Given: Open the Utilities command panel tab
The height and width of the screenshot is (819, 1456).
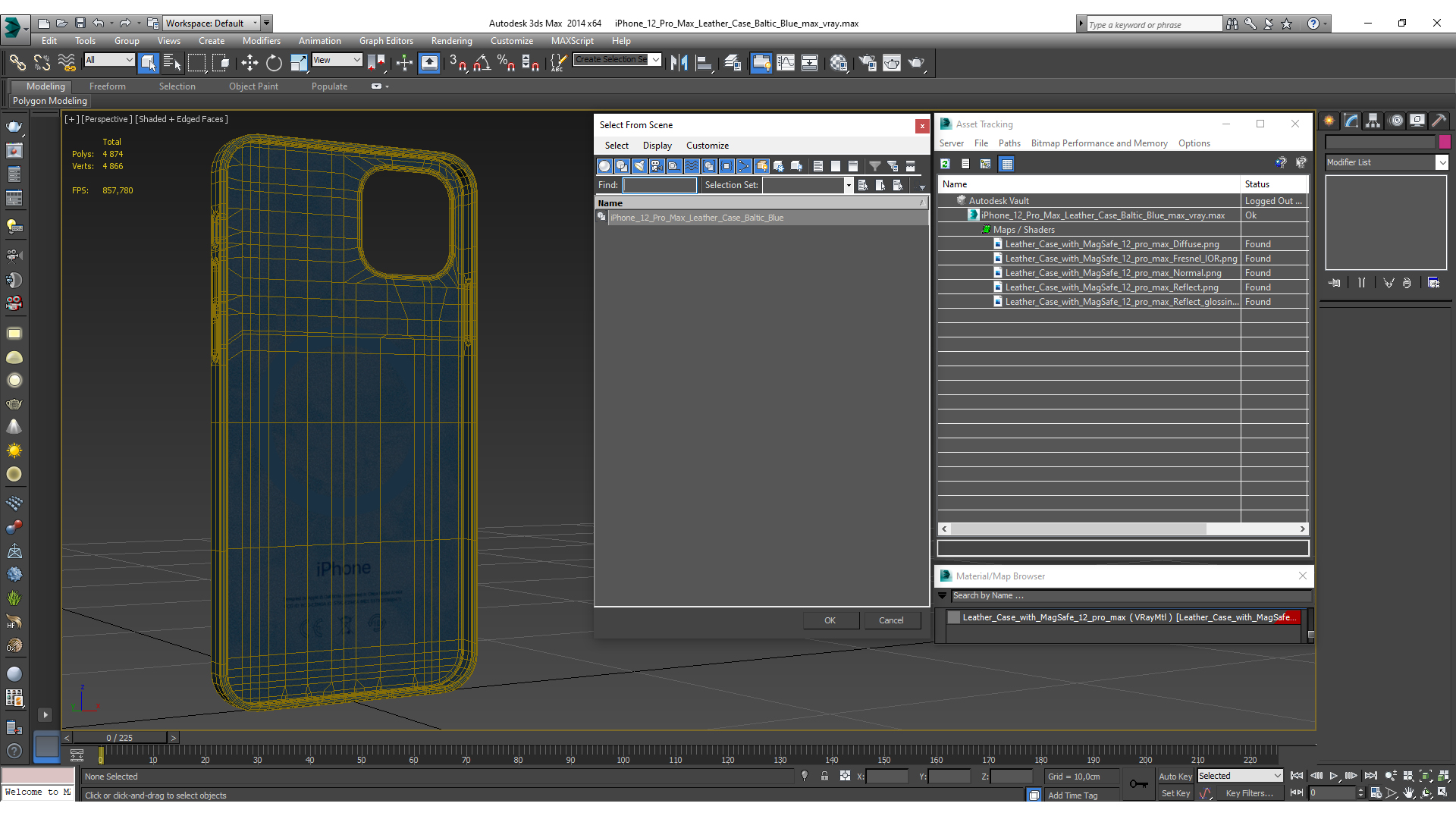Looking at the screenshot, I should (x=1439, y=121).
